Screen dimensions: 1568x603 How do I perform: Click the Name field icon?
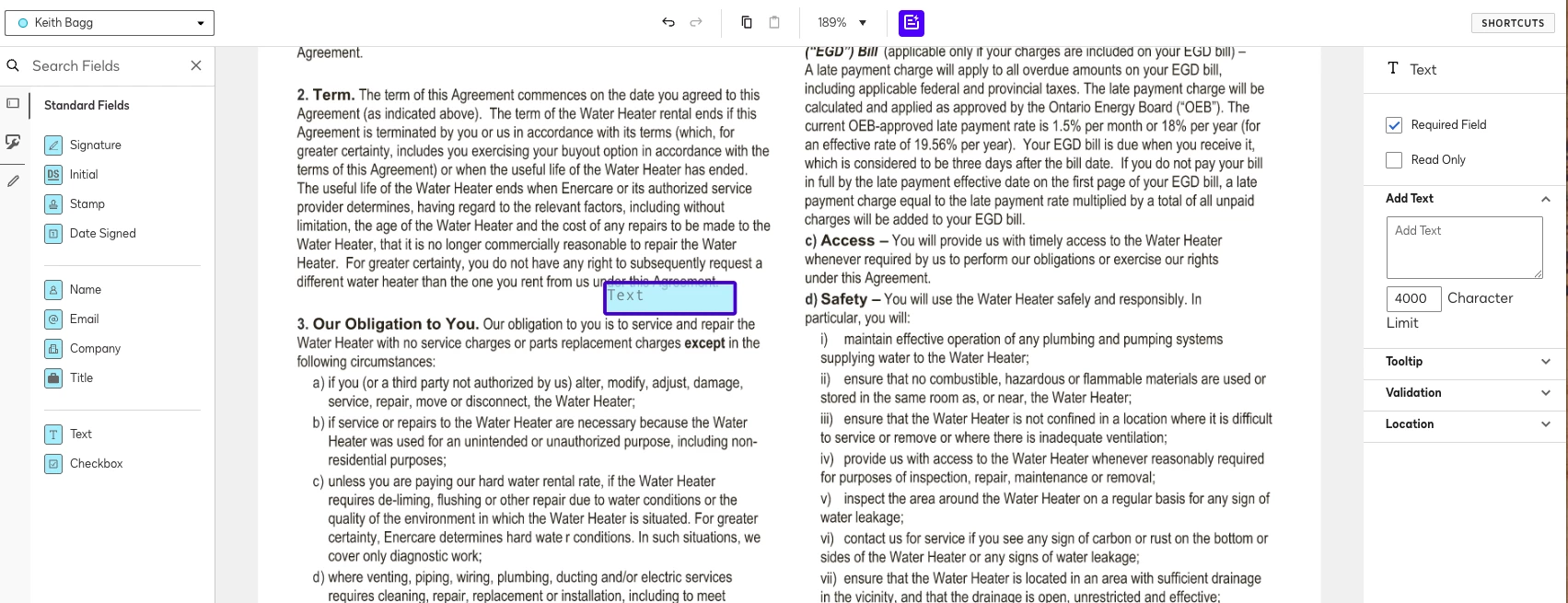click(53, 290)
